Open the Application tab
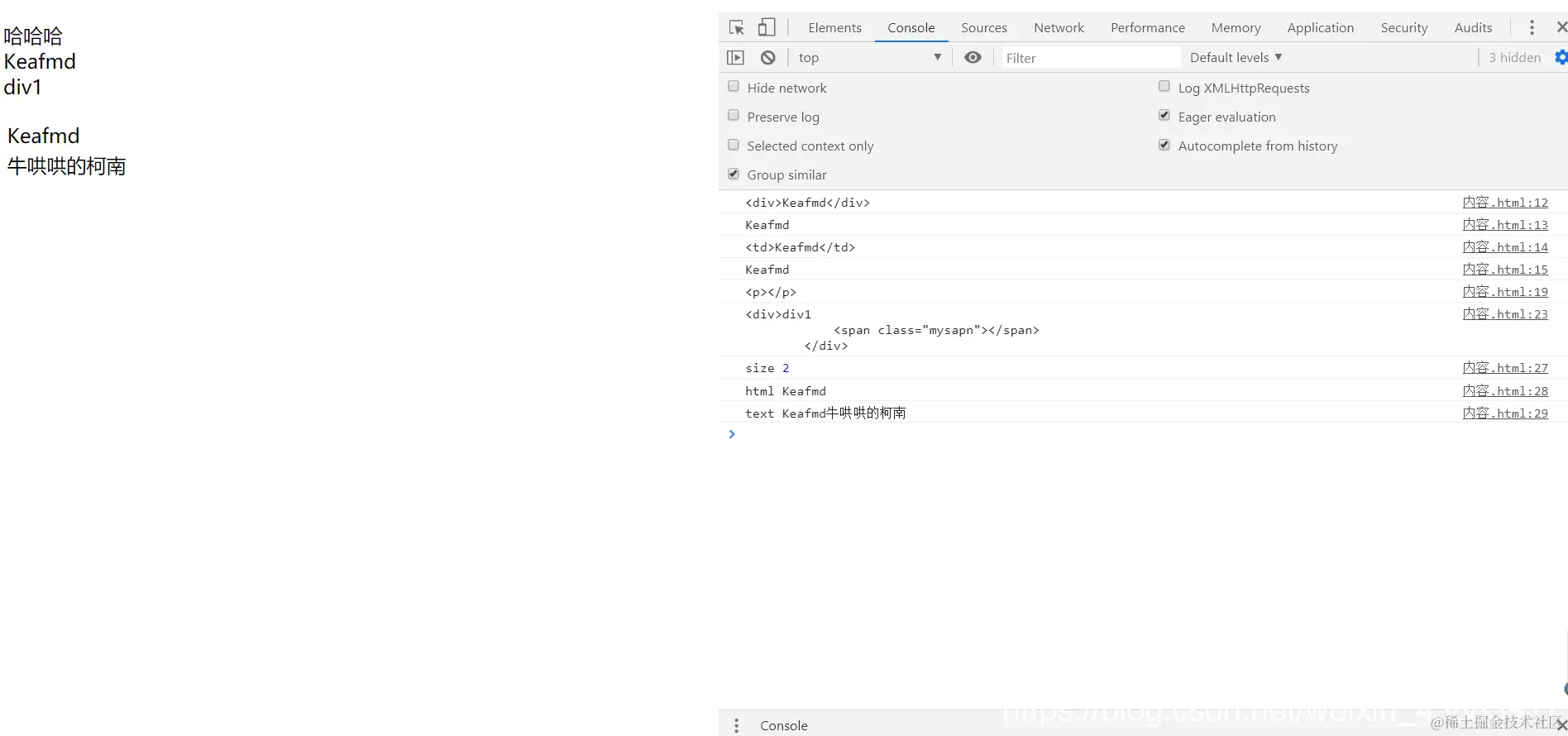This screenshot has height=736, width=1568. click(1320, 27)
